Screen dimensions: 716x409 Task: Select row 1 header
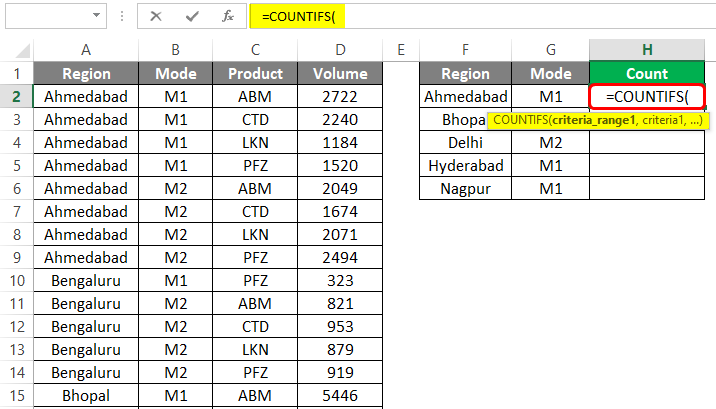click(17, 73)
